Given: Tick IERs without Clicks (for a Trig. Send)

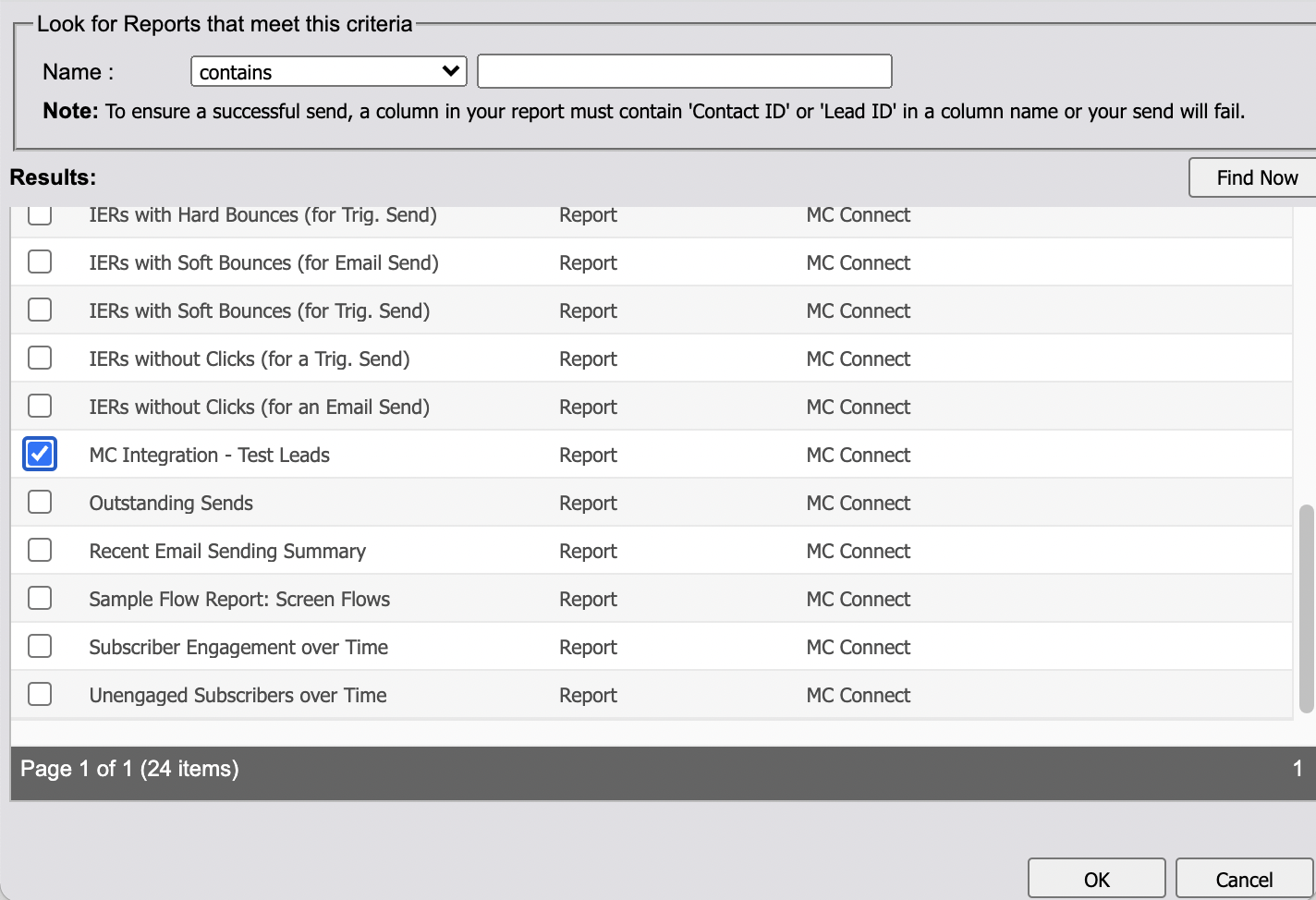Looking at the screenshot, I should pos(40,358).
